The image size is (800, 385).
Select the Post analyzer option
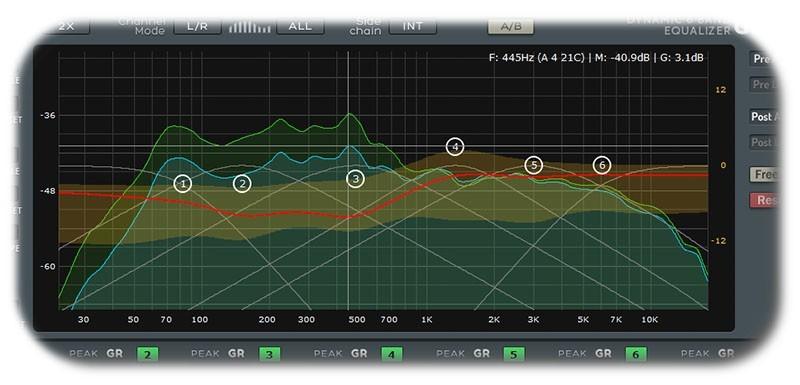(764, 117)
